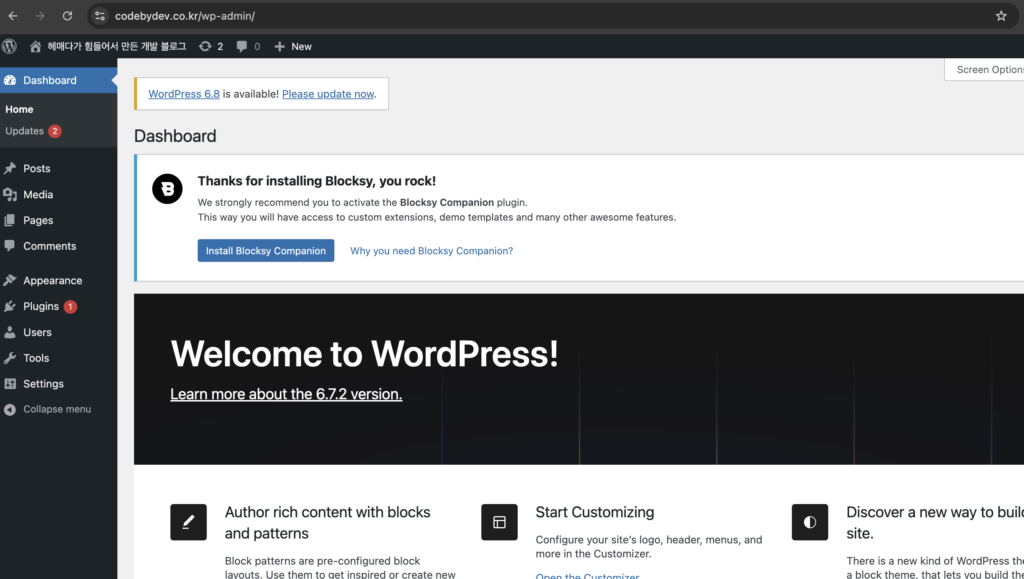Click the Appearance paintbrush icon
The image size is (1024, 579).
(x=10, y=281)
